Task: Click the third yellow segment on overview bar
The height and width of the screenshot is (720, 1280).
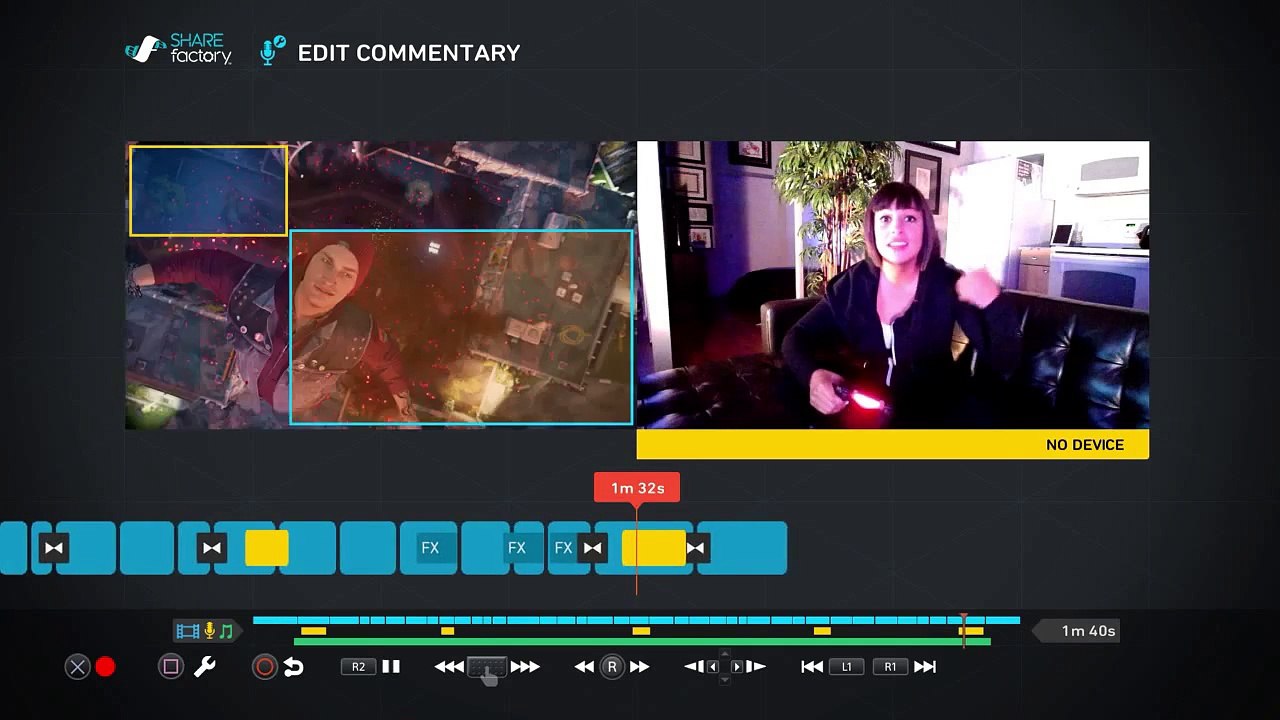Action: pyautogui.click(x=641, y=631)
